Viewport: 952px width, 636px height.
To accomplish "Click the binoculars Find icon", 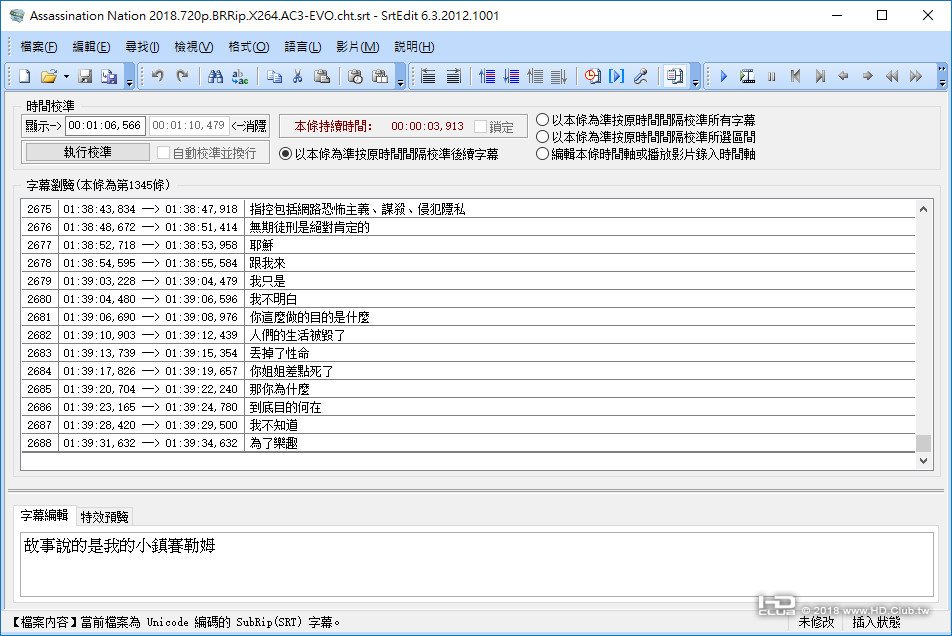I will pyautogui.click(x=215, y=76).
